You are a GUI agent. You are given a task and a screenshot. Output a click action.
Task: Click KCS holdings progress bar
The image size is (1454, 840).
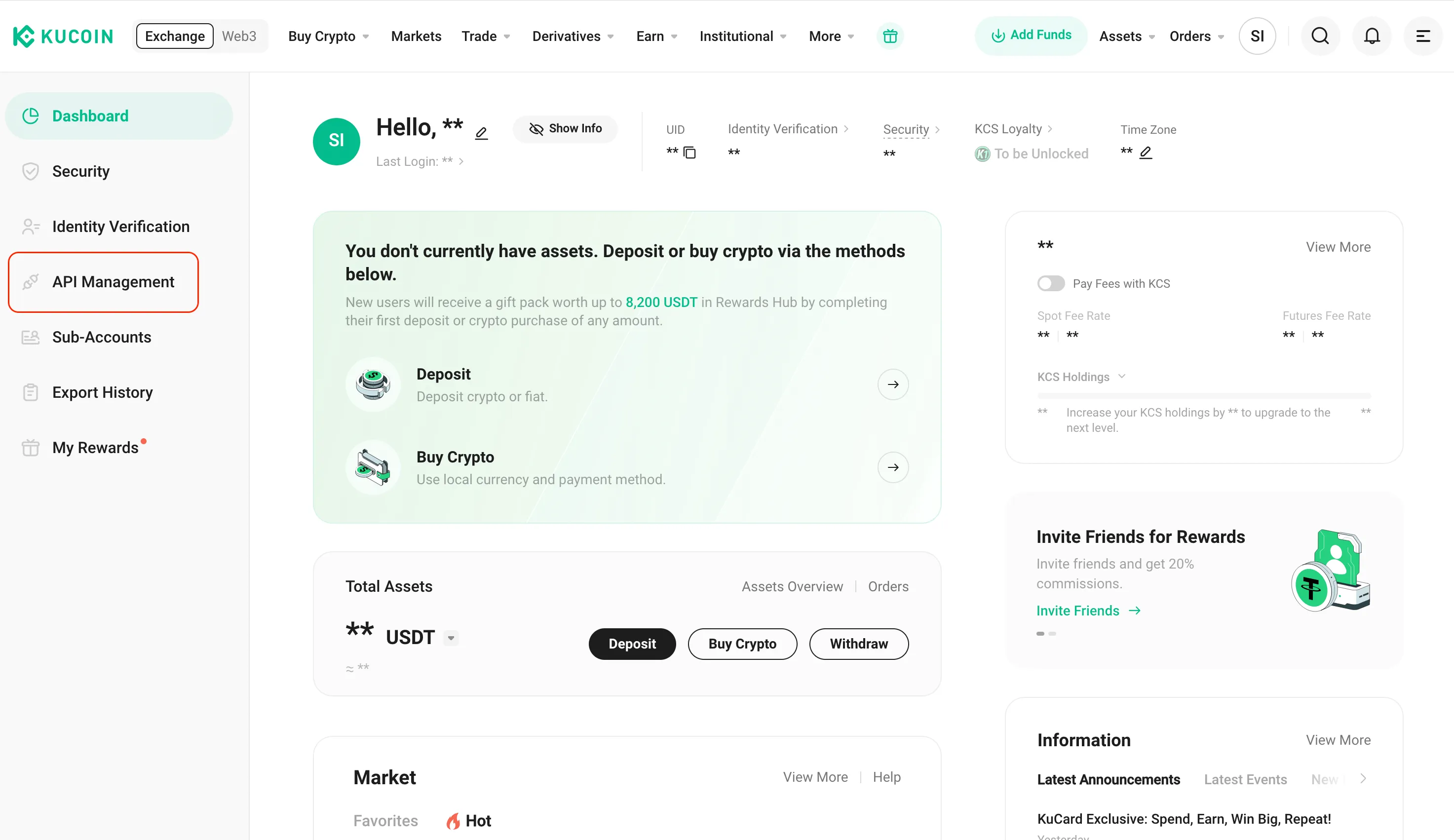pos(1204,396)
